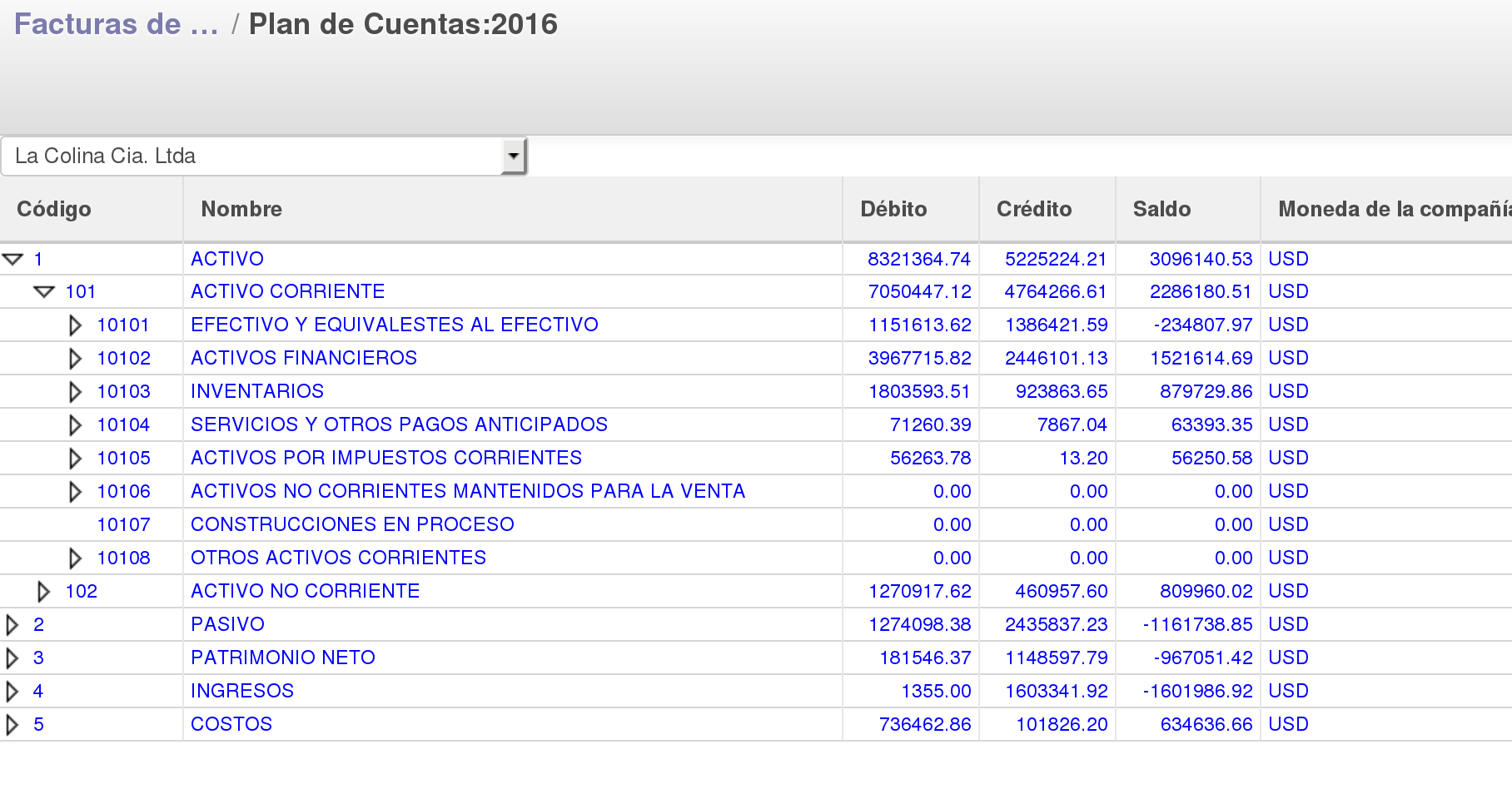This screenshot has width=1512, height=804.
Task: Open the ACTIVO CORRIENTE account
Action: point(288,291)
